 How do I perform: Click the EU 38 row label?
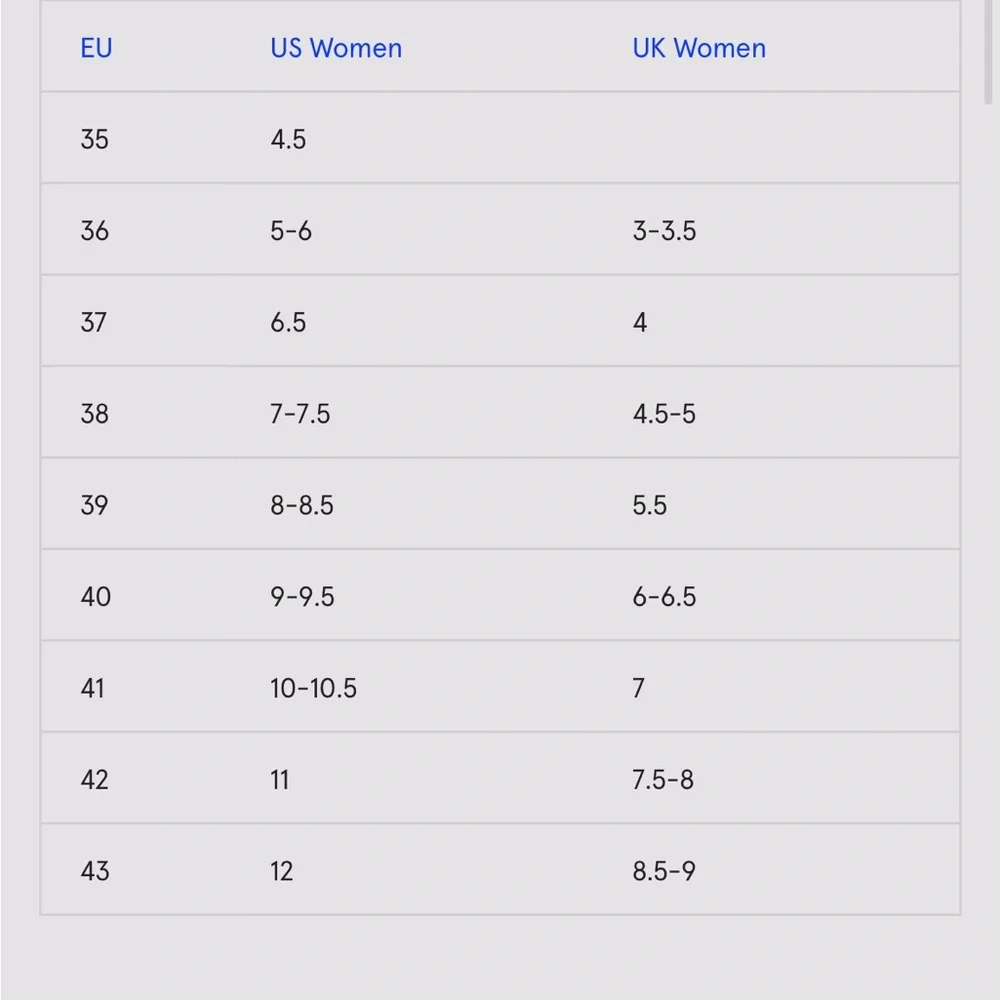(x=94, y=413)
